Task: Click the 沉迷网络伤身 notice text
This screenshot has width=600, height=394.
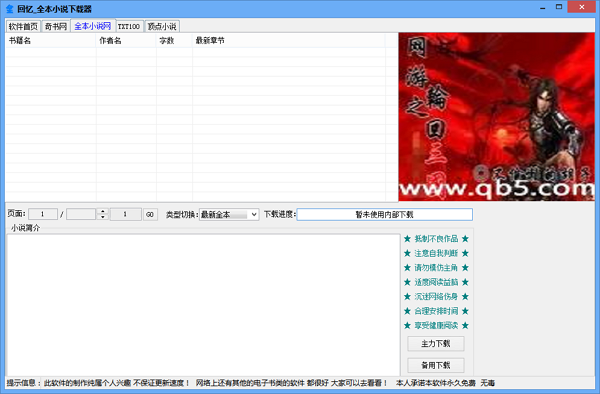Action: coord(436,296)
